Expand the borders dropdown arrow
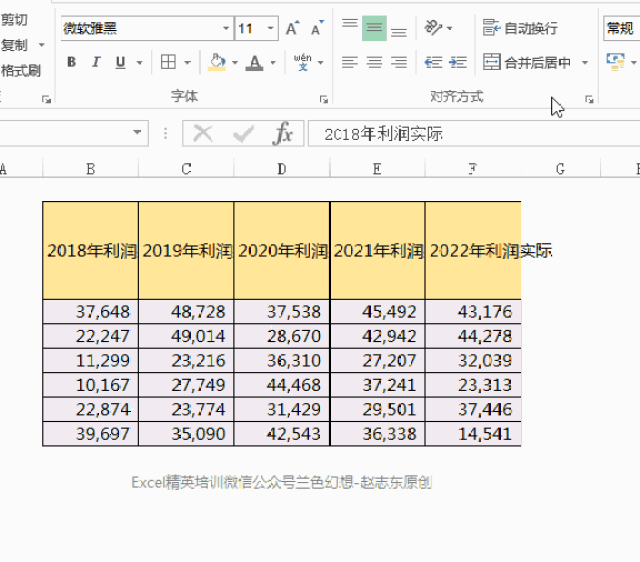640x562 pixels. [187, 62]
